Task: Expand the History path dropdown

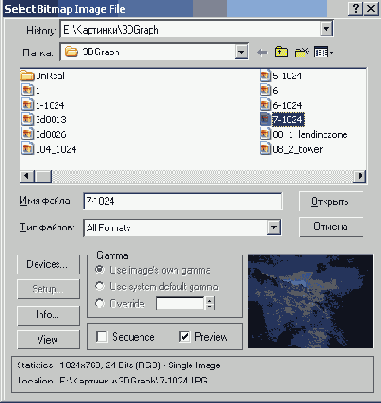Action: 326,29
